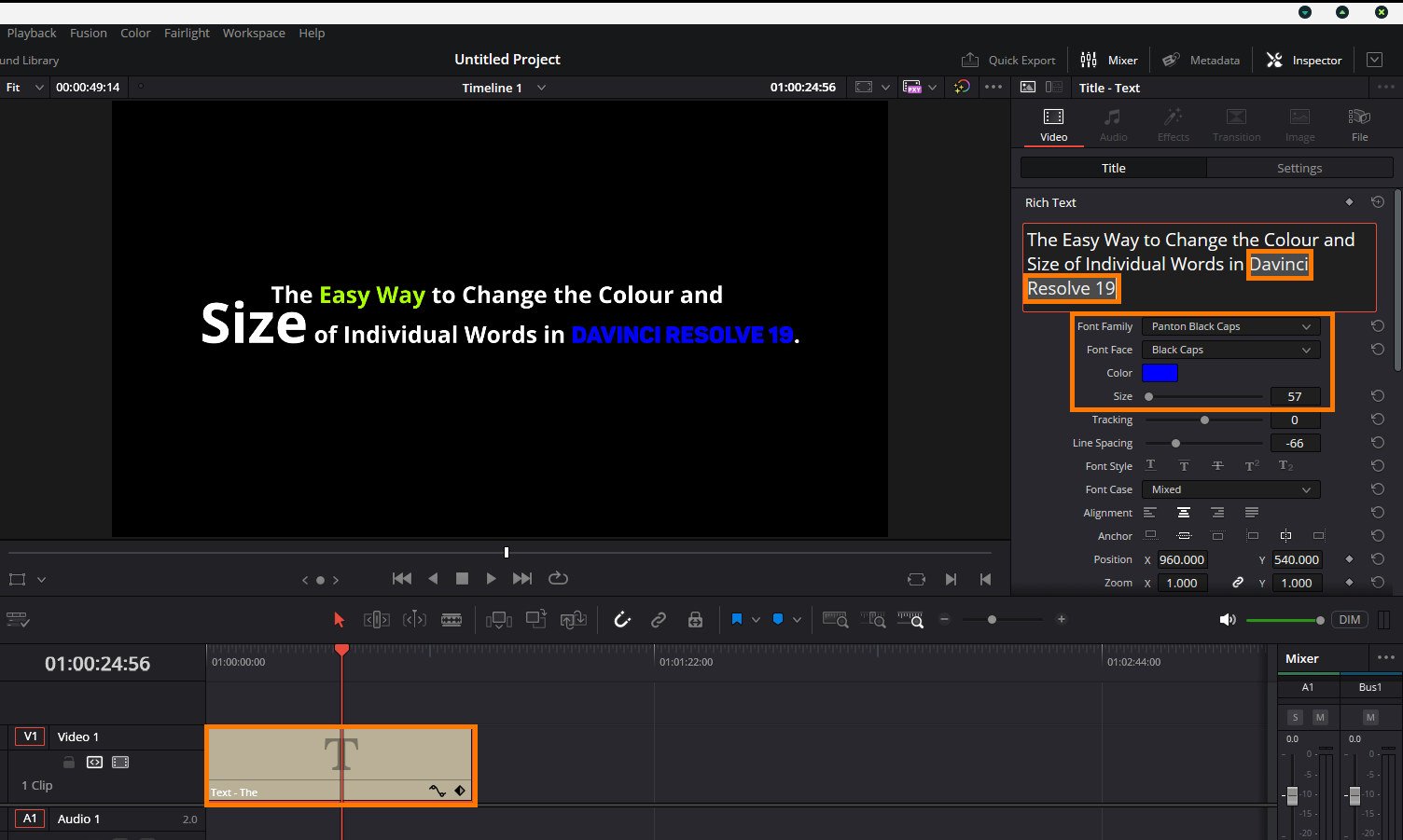Image resolution: width=1403 pixels, height=840 pixels.
Task: Jump to the last frame
Action: click(x=522, y=579)
